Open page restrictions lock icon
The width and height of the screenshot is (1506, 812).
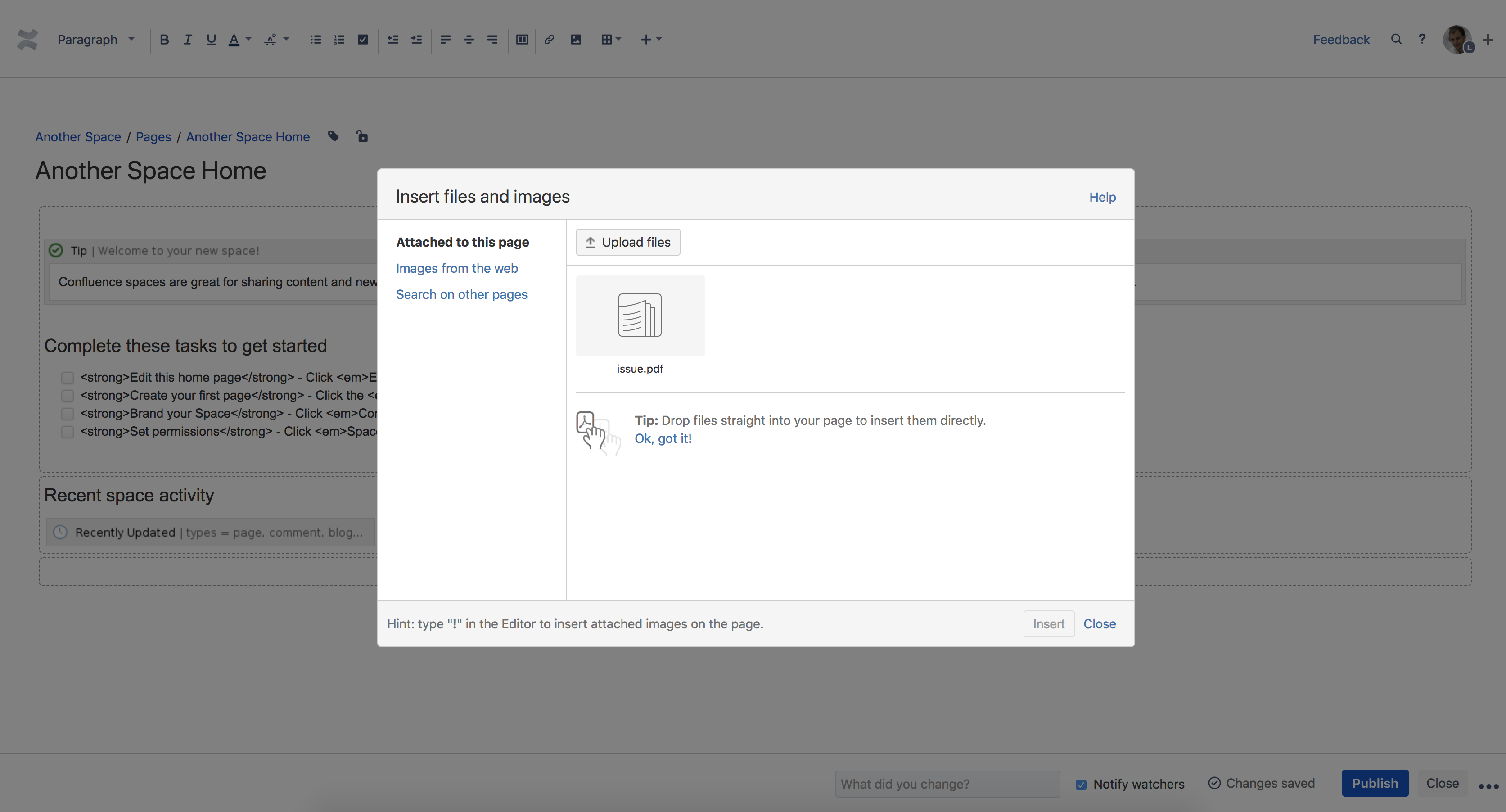pos(362,136)
